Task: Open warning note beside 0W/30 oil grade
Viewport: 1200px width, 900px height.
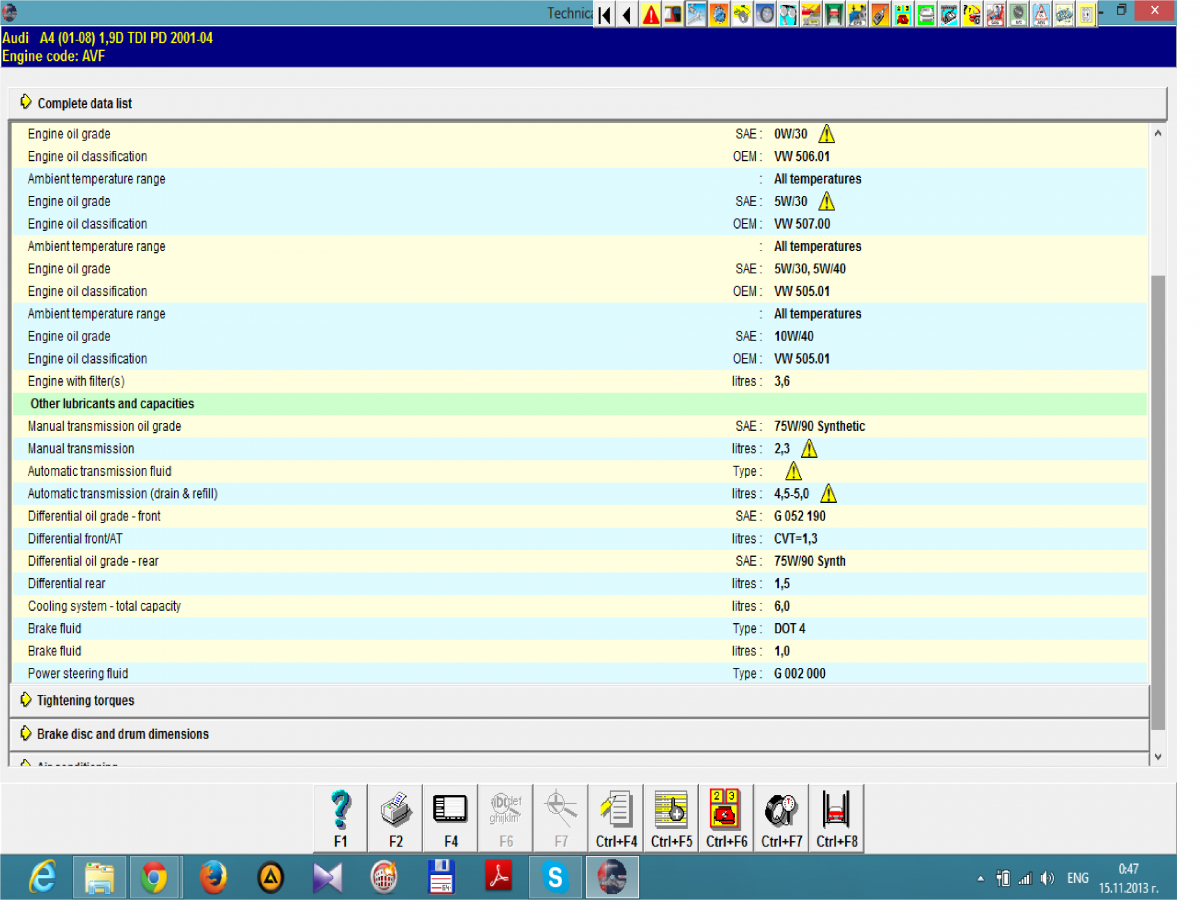Action: (826, 133)
